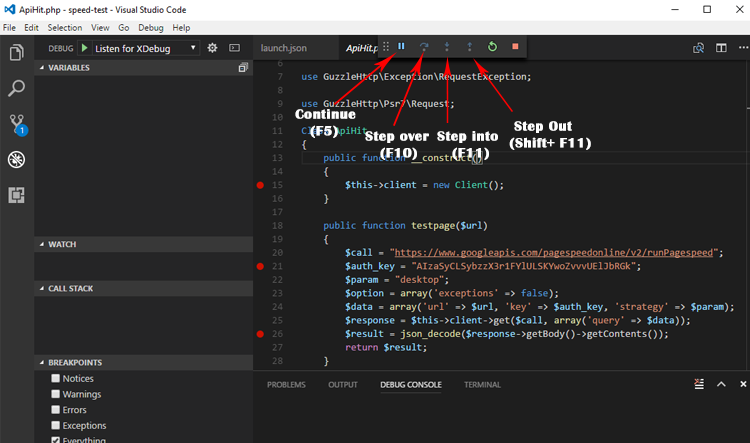The height and width of the screenshot is (443, 750).
Task: Open the Explorer view in activity bar
Action: point(16,53)
